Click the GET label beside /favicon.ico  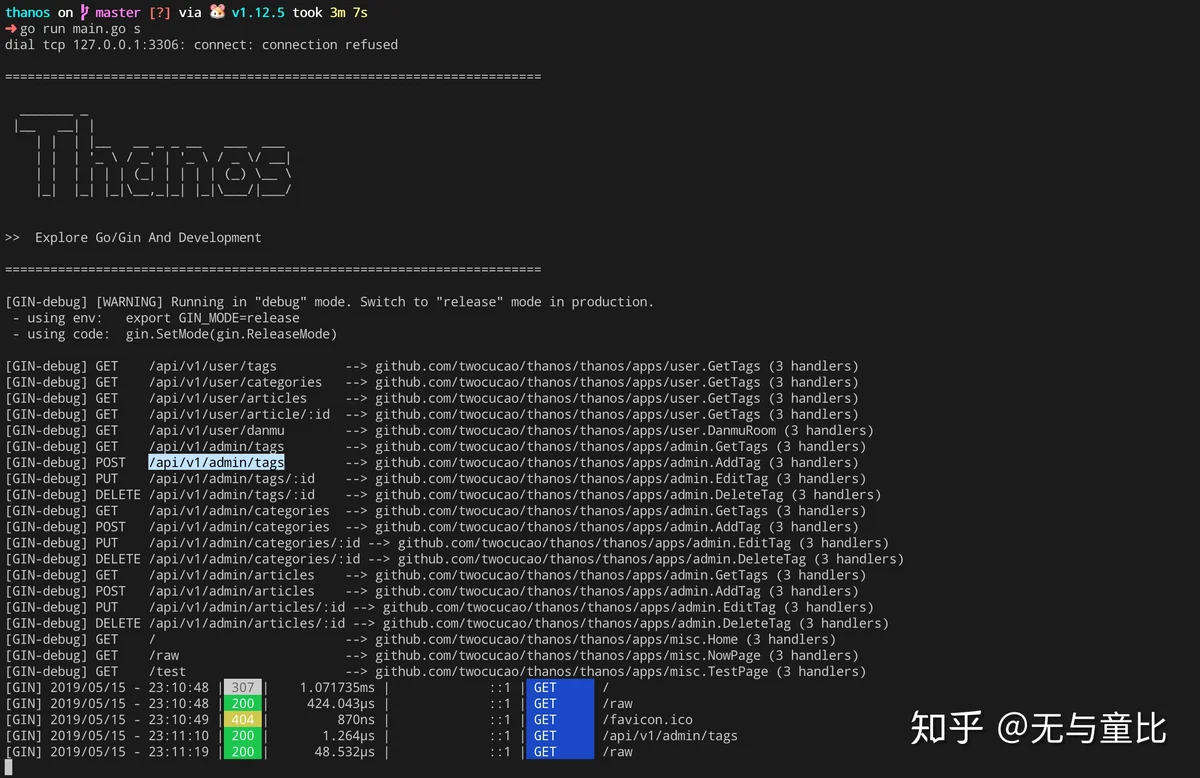[x=544, y=719]
